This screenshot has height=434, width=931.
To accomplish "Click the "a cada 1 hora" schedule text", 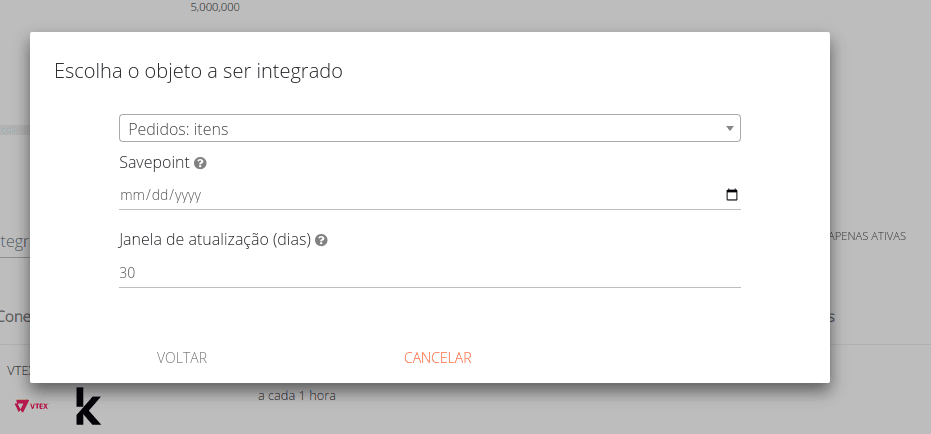I will tap(297, 395).
